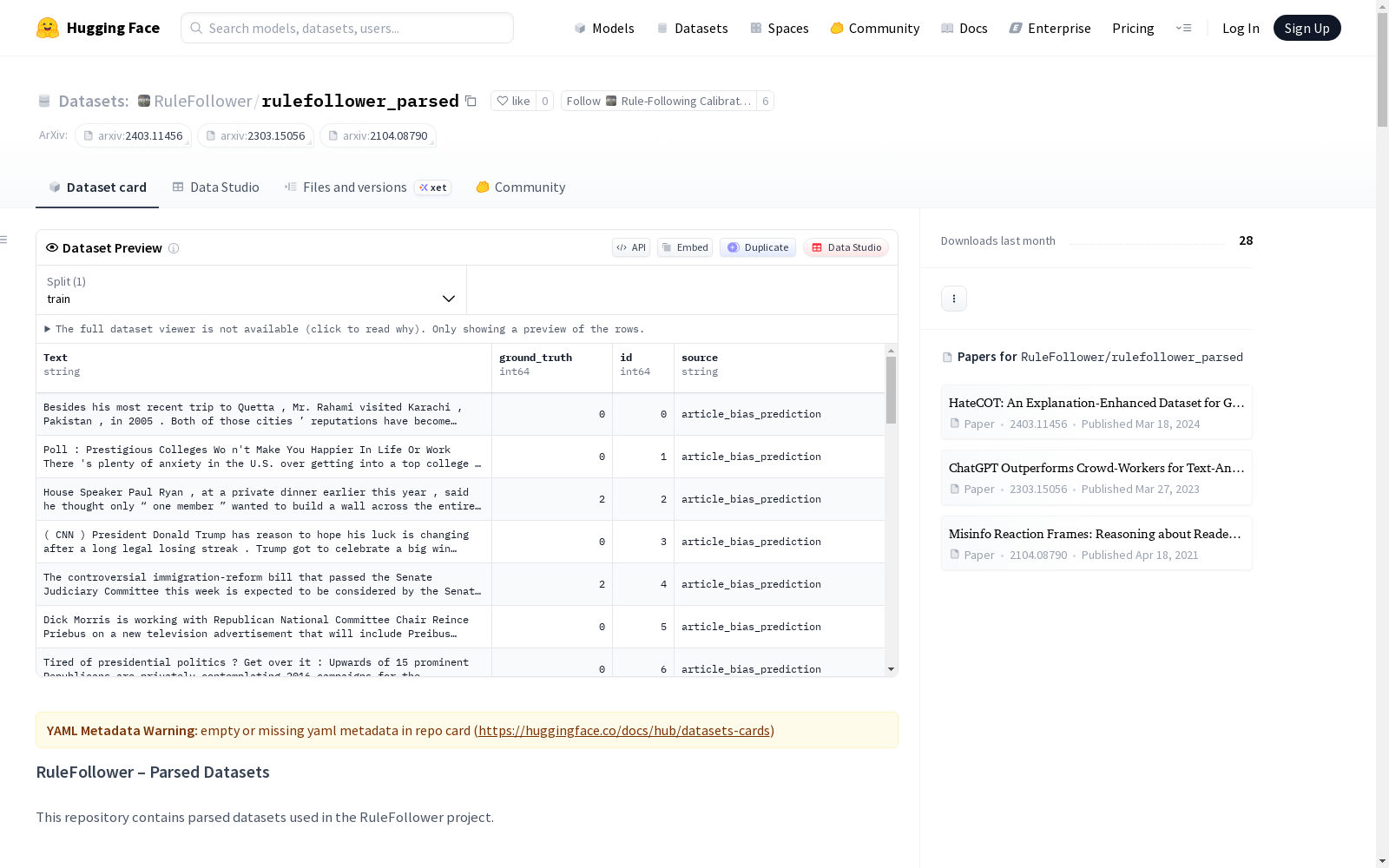1389x868 pixels.
Task: Open the Models menu item
Action: [x=604, y=28]
